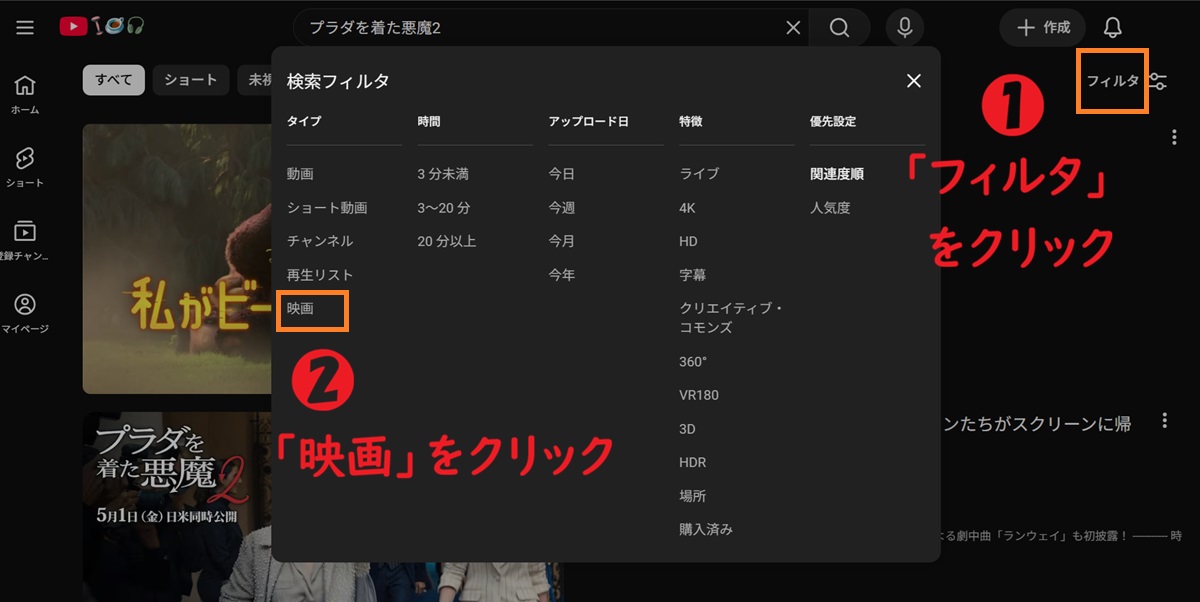Screen dimensions: 1200x602
Task: Select the VR180 feature filter
Action: tap(699, 395)
